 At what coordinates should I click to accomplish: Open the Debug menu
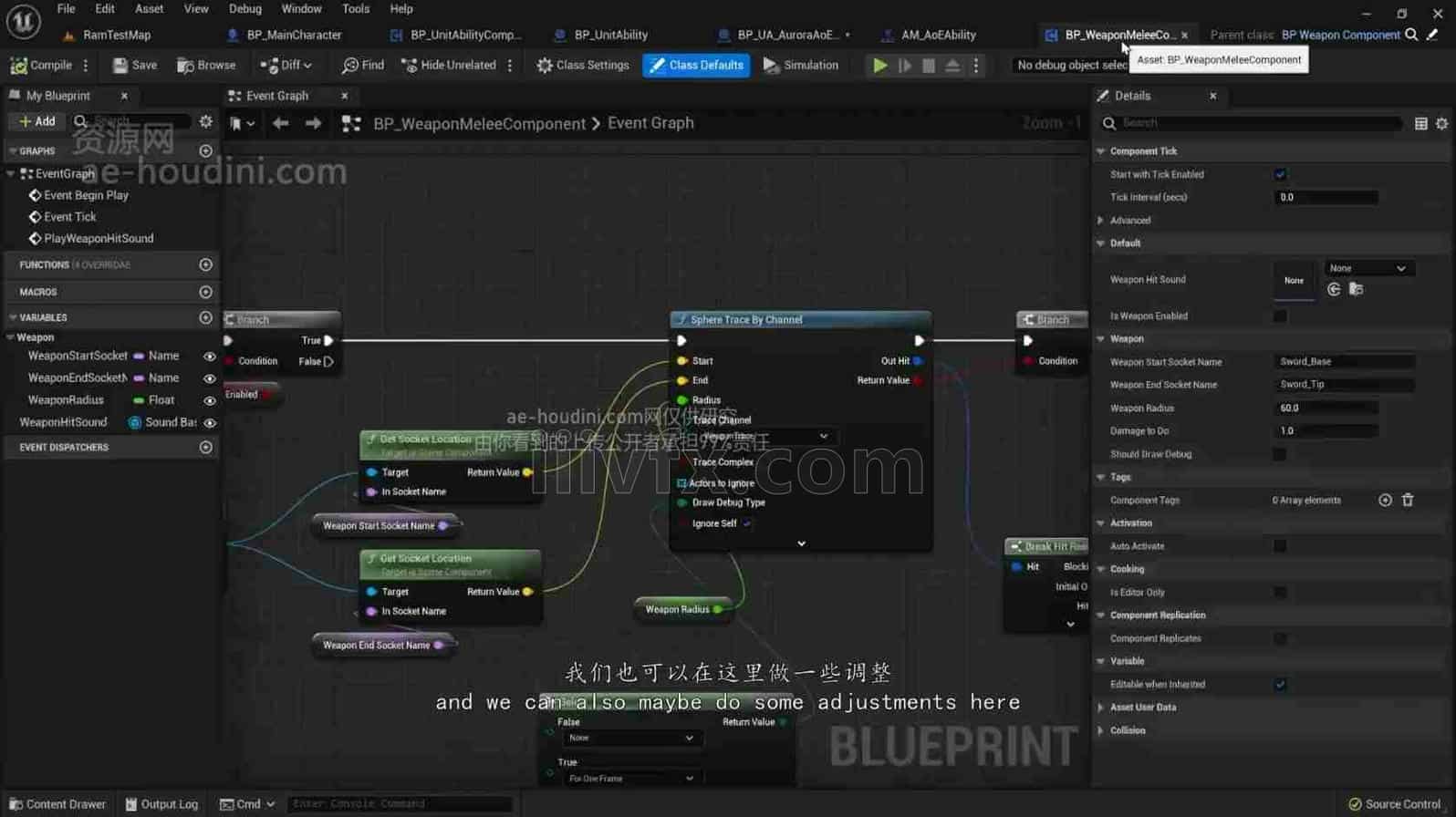pos(244,9)
